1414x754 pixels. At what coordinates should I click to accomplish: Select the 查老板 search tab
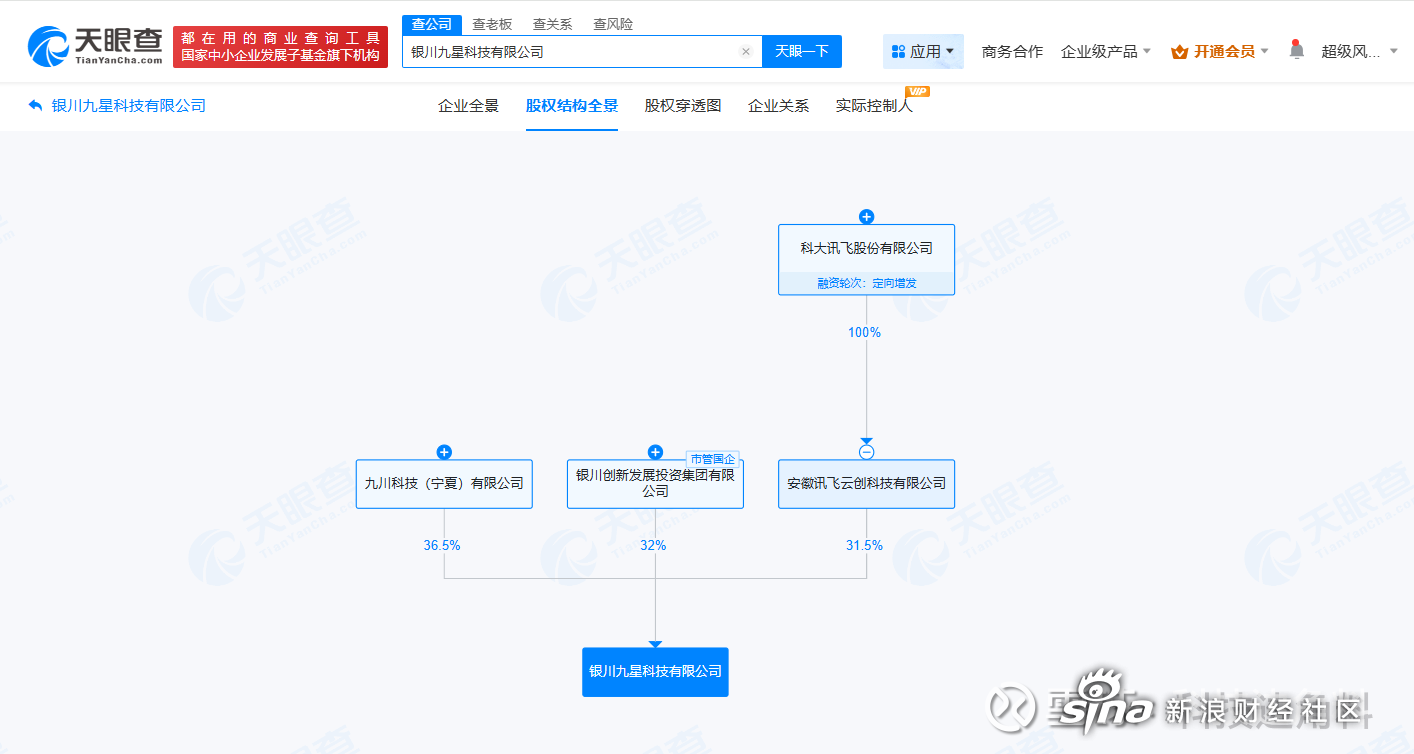pos(492,24)
